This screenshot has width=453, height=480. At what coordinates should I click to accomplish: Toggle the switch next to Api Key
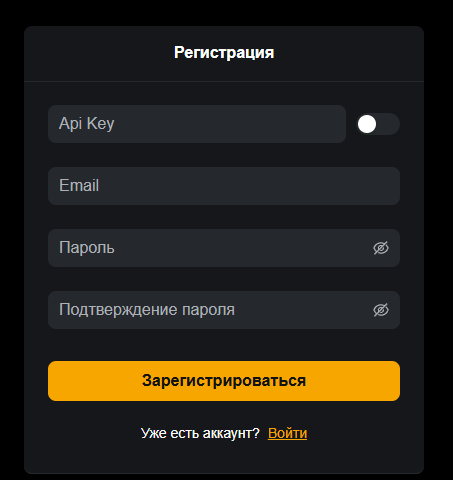tap(378, 124)
